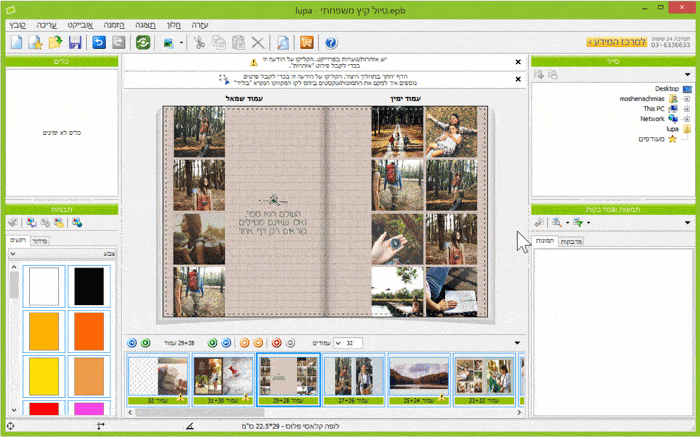Image resolution: width=700 pixels, height=437 pixels.
Task: Click the Save floppy disk icon
Action: coord(75,43)
